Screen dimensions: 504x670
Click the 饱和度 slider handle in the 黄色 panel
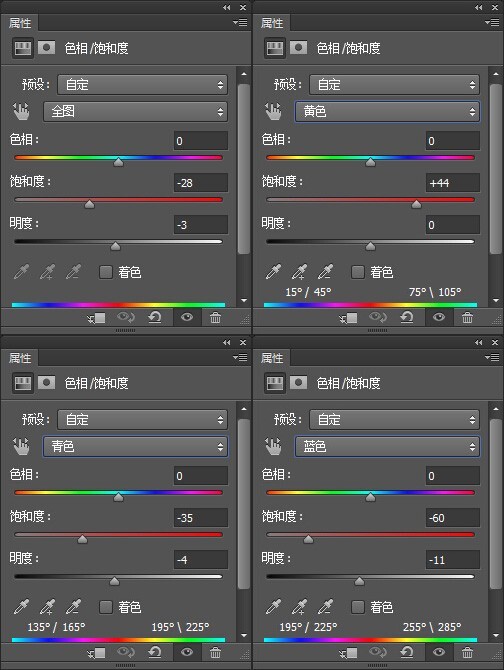[416, 205]
